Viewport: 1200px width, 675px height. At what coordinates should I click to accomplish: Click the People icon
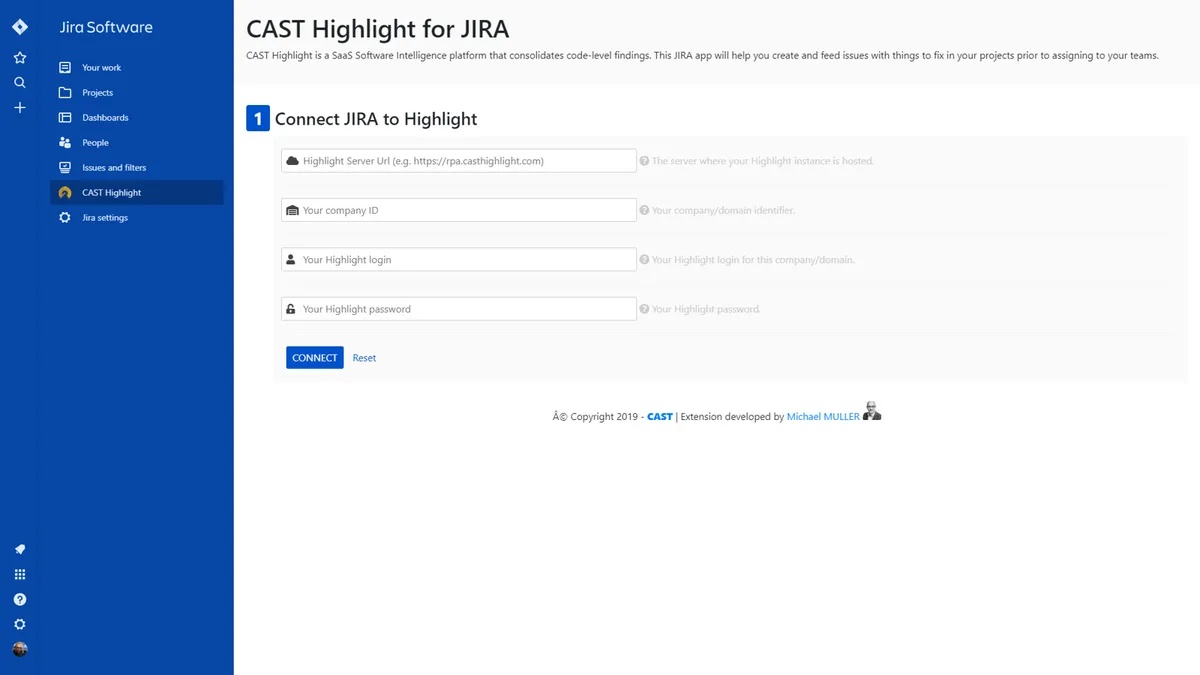coord(65,142)
